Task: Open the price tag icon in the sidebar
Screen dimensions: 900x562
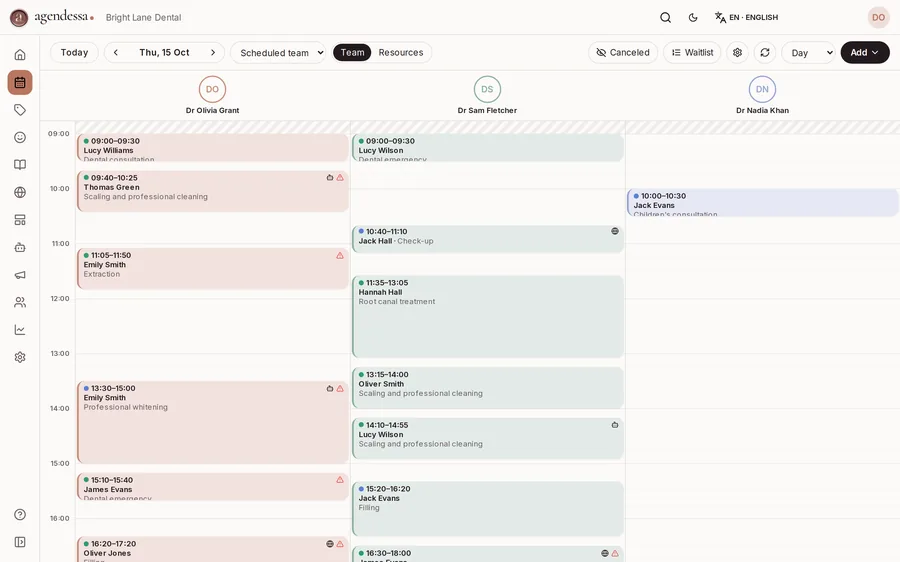Action: pyautogui.click(x=20, y=110)
